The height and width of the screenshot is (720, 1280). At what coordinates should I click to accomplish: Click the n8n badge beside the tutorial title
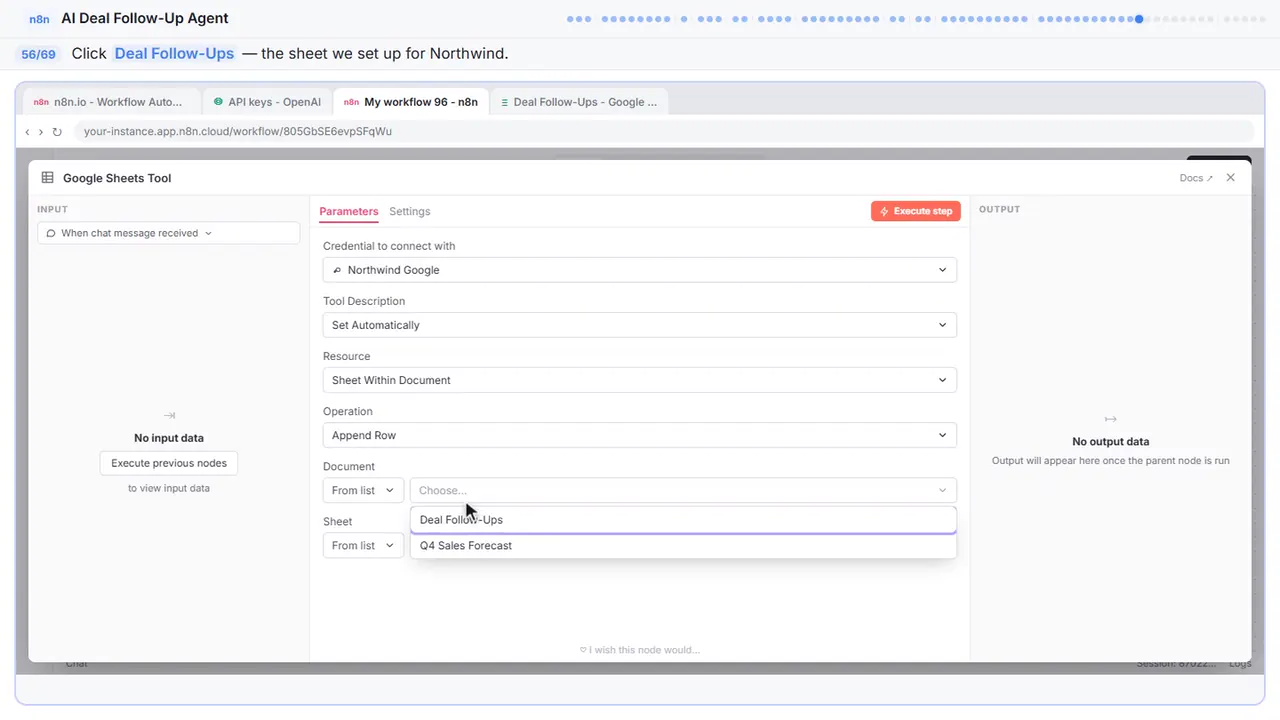pos(40,19)
